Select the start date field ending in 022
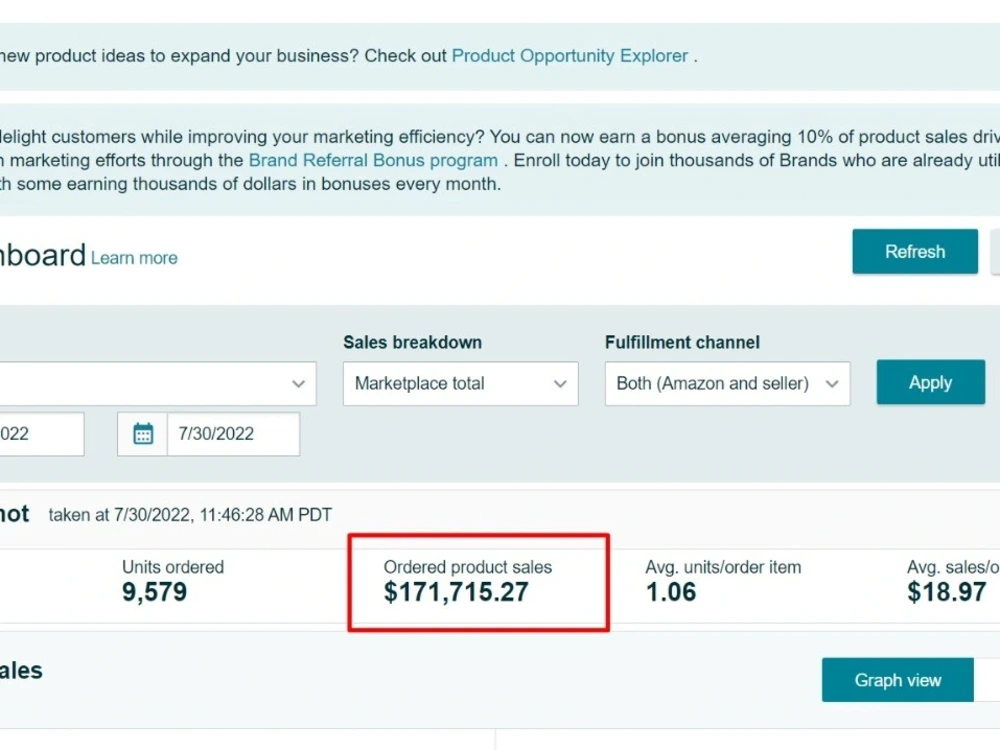The width and height of the screenshot is (1000, 750). [41, 434]
